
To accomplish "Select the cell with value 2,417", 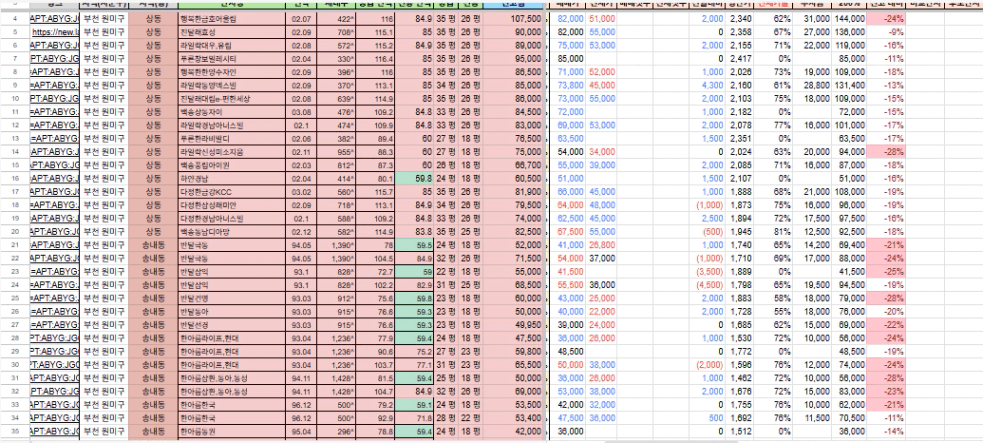I will coord(741,59).
